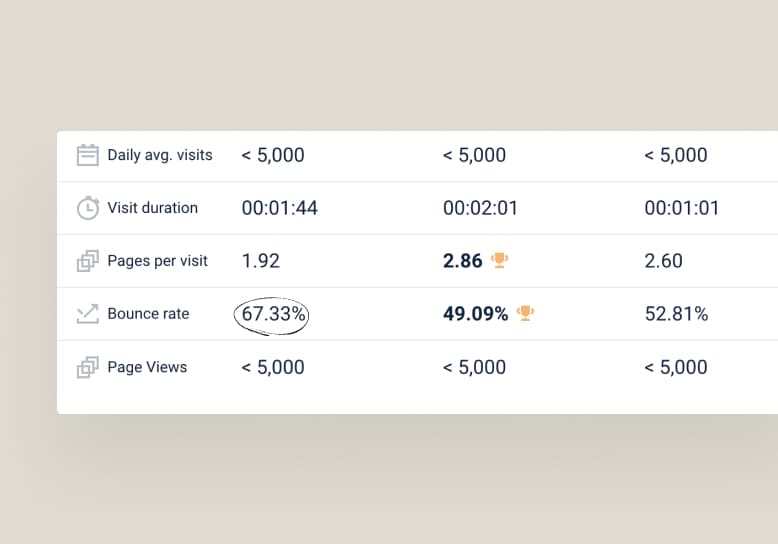Select the Visit duration label
Viewport: 778px width, 544px height.
[153, 208]
